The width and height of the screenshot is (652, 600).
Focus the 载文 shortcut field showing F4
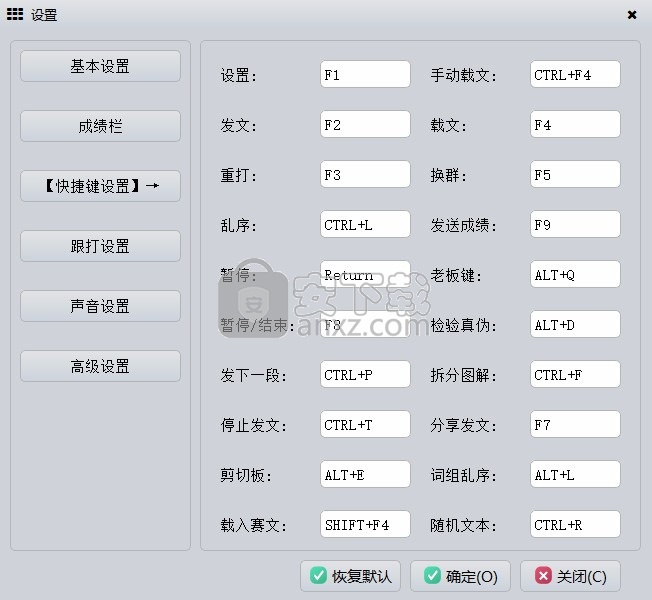click(x=575, y=124)
